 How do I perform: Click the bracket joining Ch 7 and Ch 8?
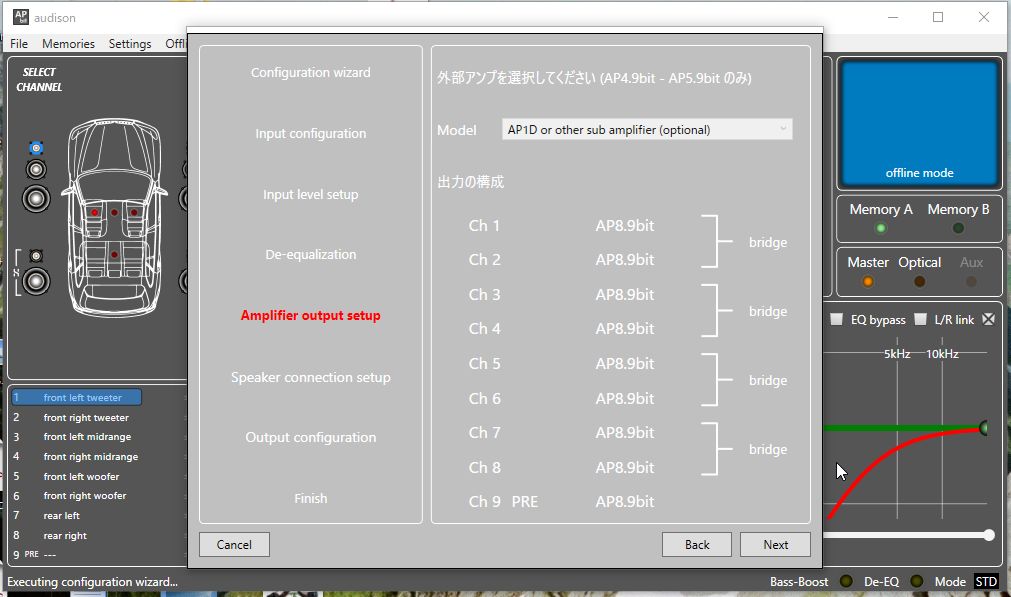pyautogui.click(x=716, y=449)
